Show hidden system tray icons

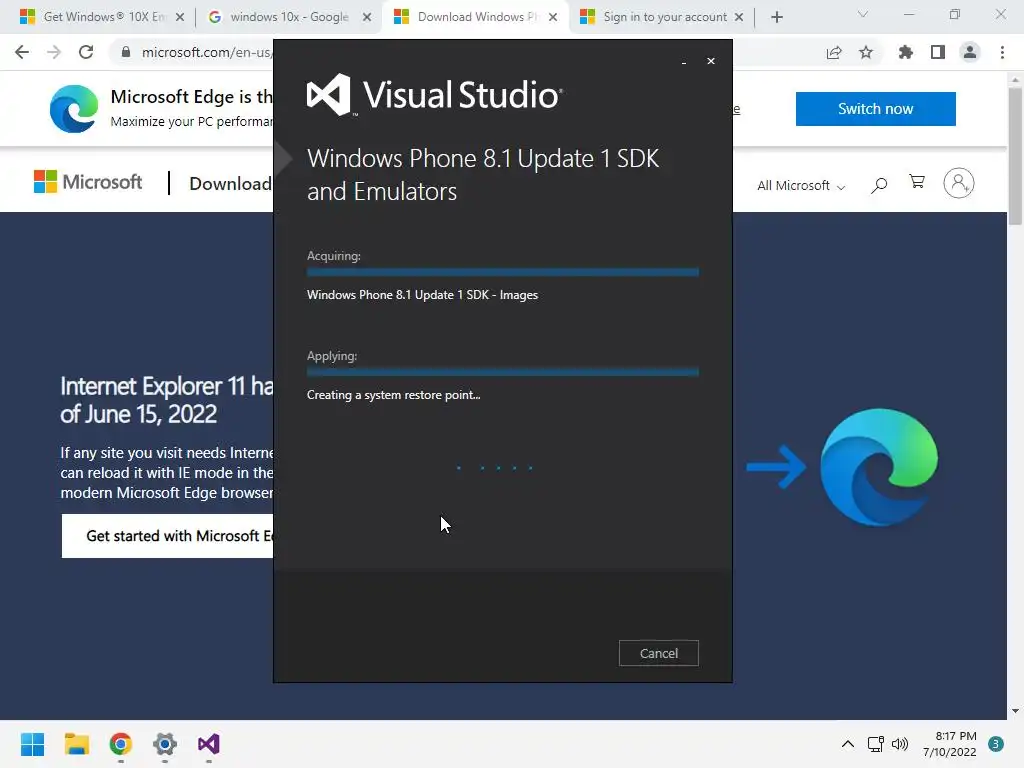(848, 744)
